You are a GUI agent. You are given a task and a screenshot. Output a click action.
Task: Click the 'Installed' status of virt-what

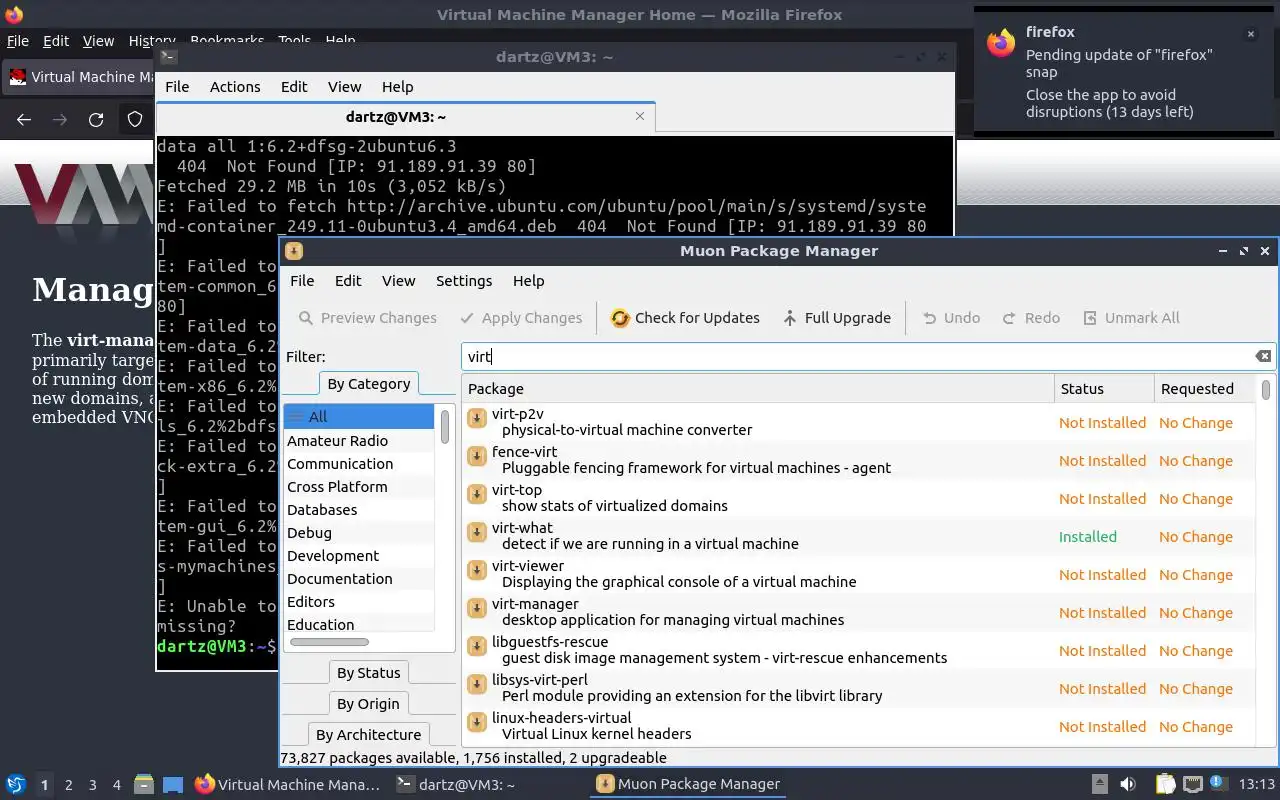click(1088, 537)
